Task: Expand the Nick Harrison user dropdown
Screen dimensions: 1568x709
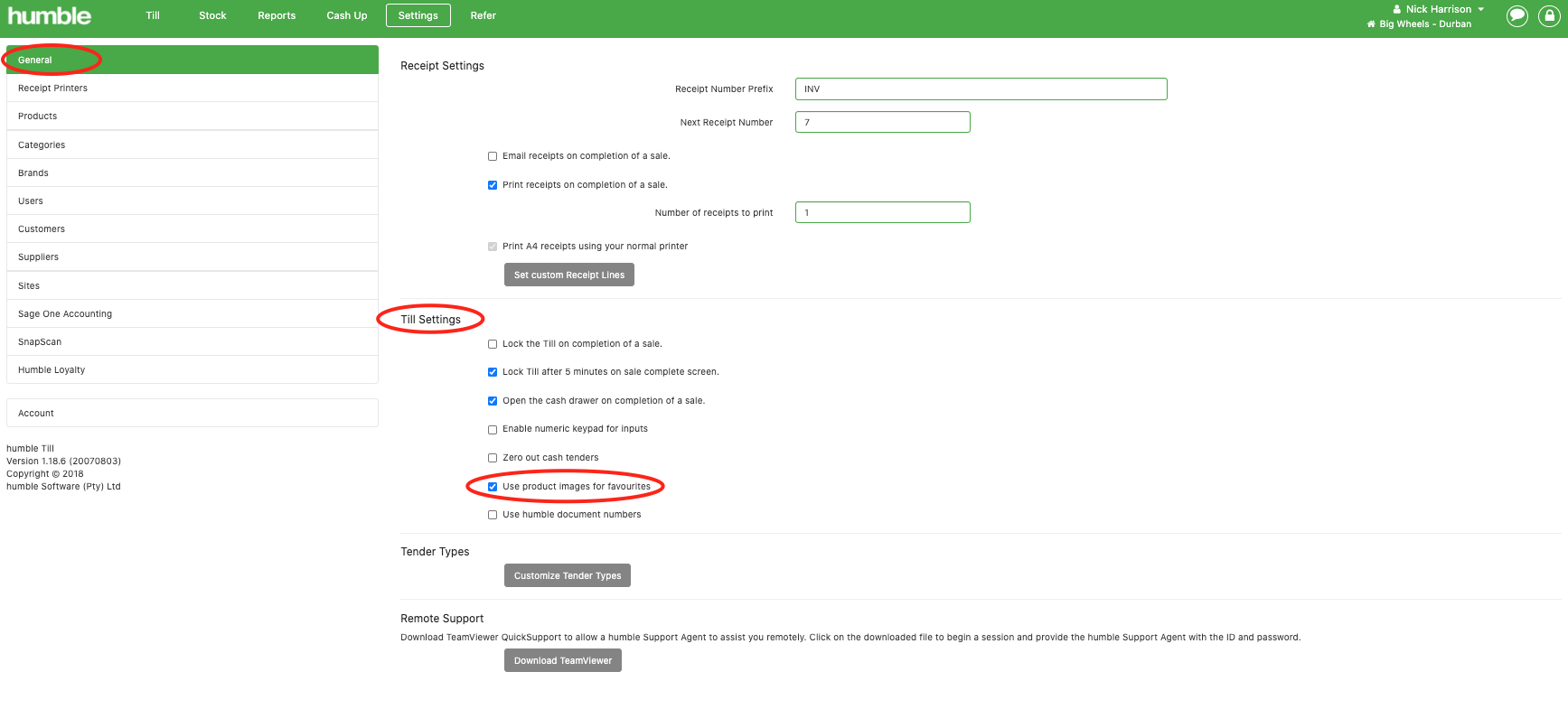Action: (x=1438, y=9)
